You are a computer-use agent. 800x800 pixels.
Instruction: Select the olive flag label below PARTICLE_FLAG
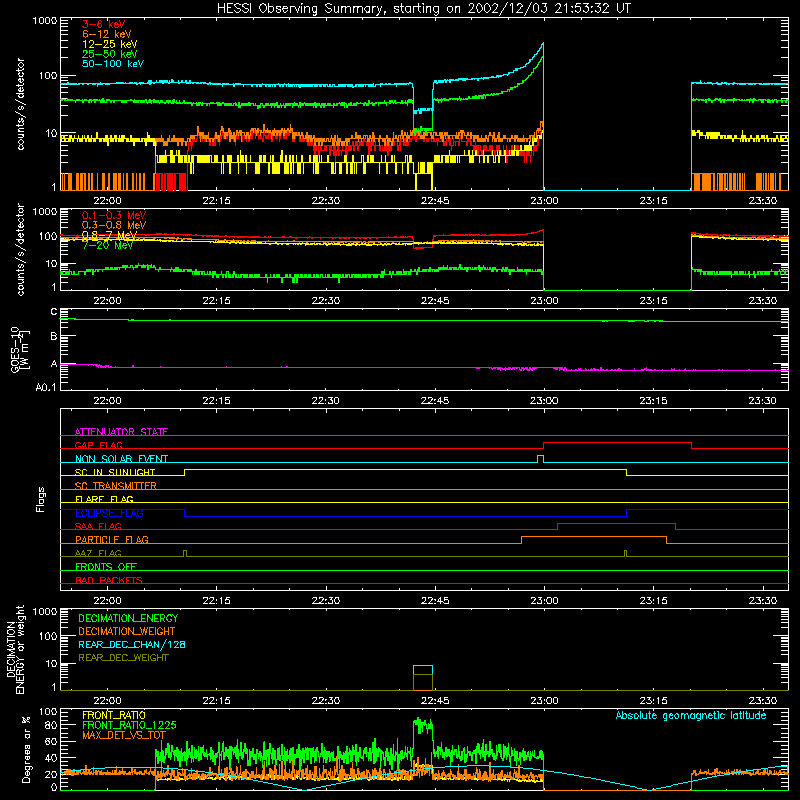pos(98,553)
